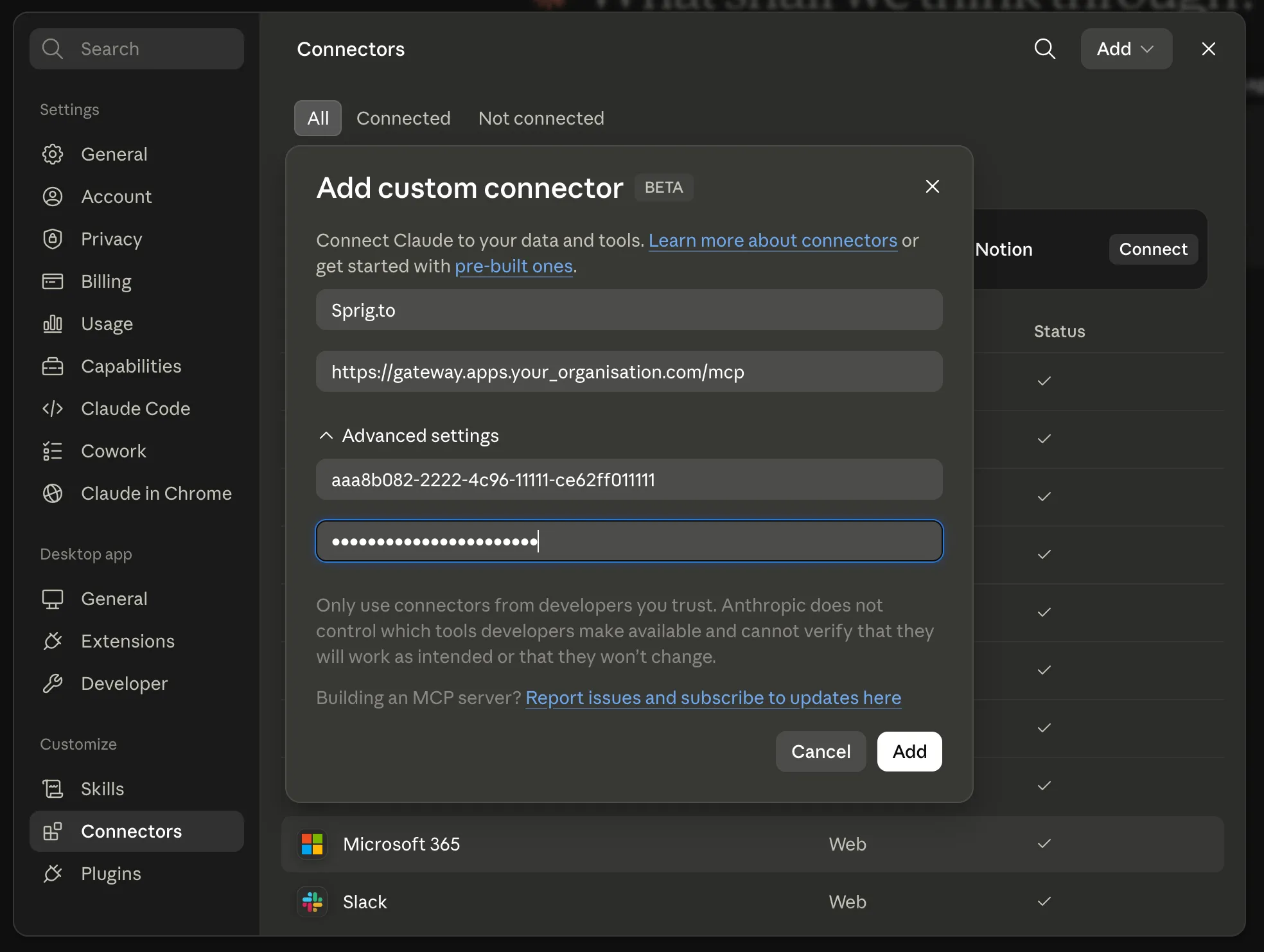
Task: Click the Microsoft 365 status checkmark
Action: pos(1044,843)
